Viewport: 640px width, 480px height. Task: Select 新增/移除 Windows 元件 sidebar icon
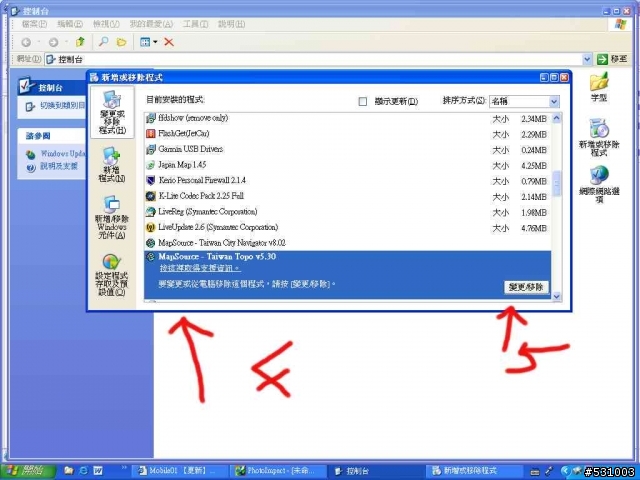111,217
